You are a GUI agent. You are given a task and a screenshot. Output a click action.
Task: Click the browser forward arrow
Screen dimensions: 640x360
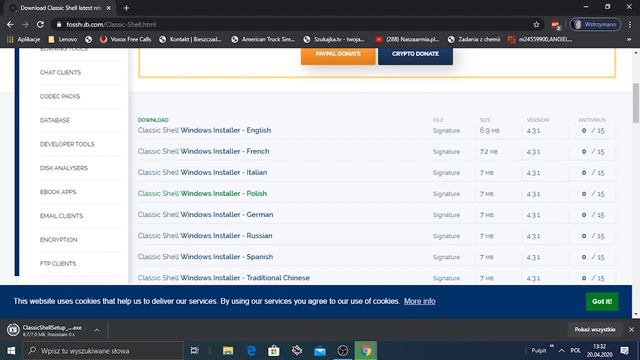click(x=25, y=24)
